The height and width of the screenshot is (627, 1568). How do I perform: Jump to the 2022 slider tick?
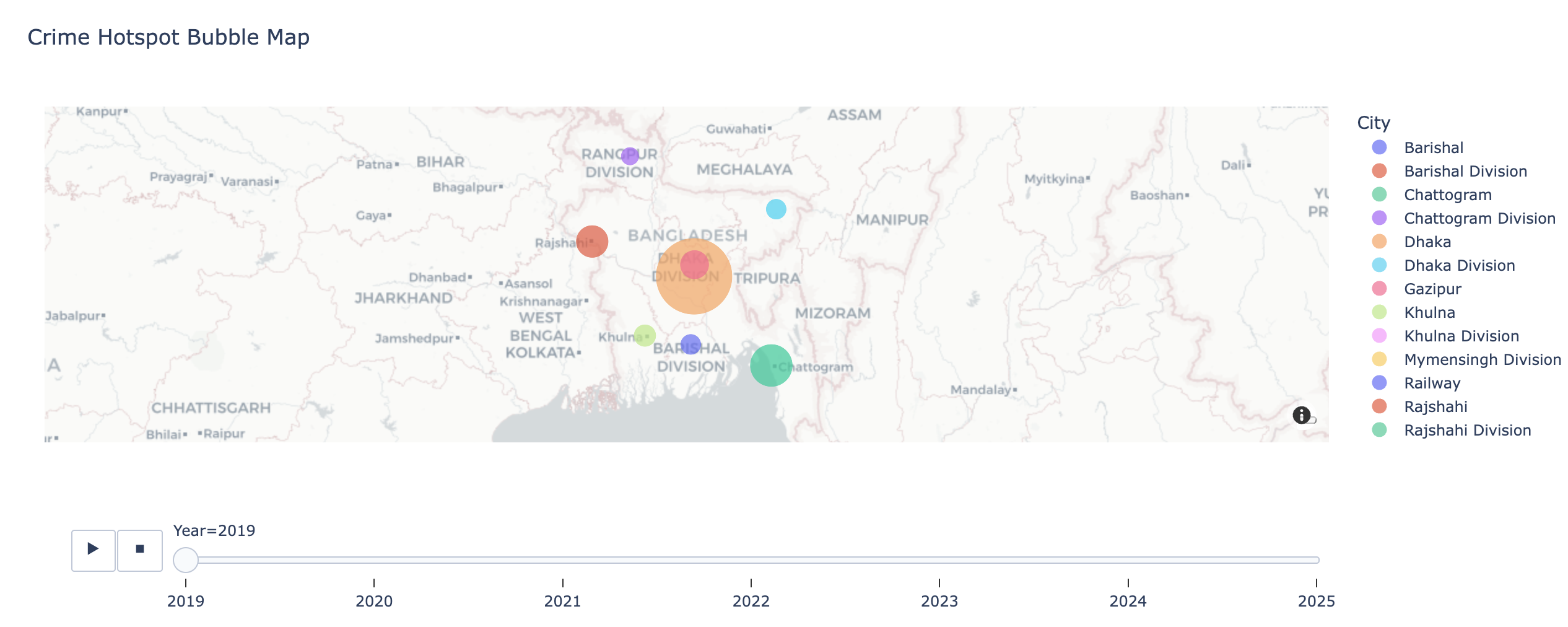(x=751, y=601)
